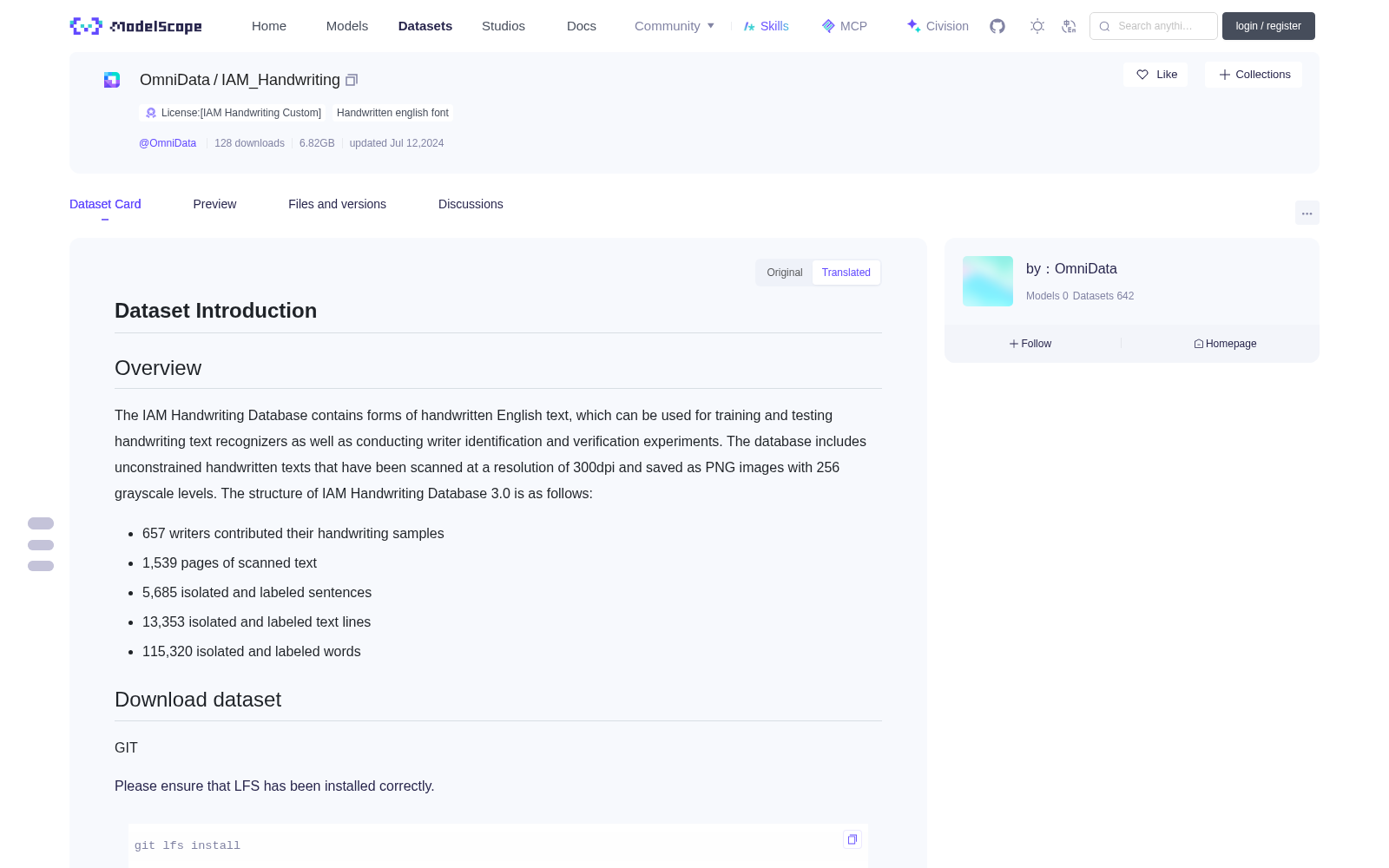The height and width of the screenshot is (868, 1389).
Task: Copy dataset name IAM_Handwriting icon
Action: click(352, 80)
